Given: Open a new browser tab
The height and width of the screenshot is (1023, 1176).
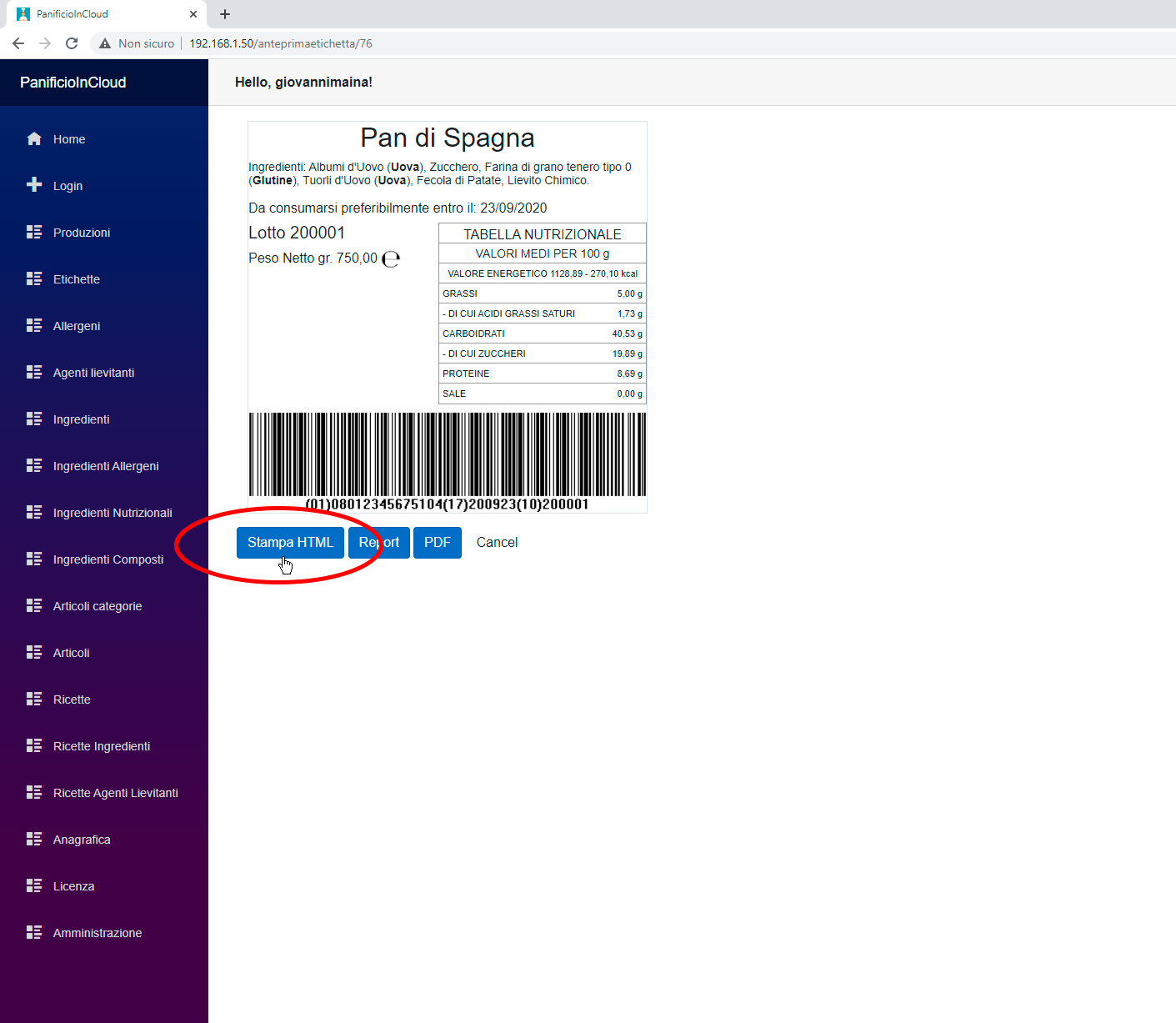Looking at the screenshot, I should (225, 14).
